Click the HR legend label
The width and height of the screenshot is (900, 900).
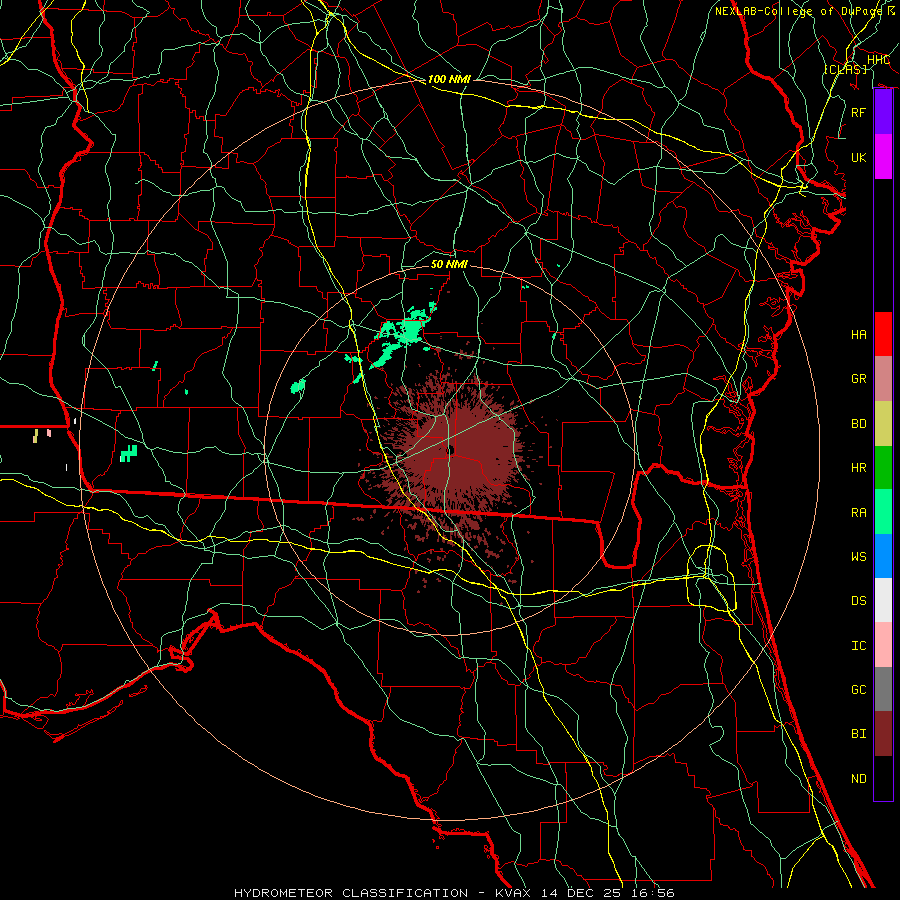[858, 468]
